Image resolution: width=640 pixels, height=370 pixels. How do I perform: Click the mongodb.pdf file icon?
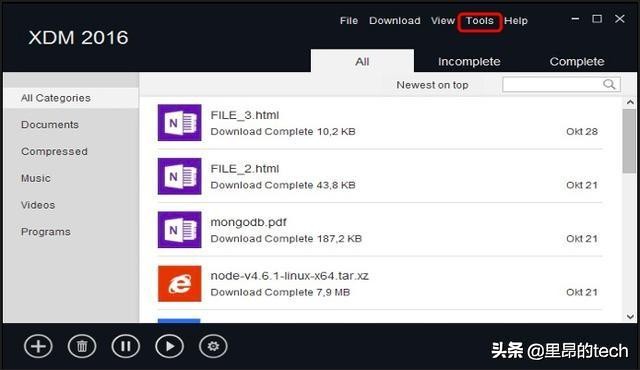tap(180, 230)
